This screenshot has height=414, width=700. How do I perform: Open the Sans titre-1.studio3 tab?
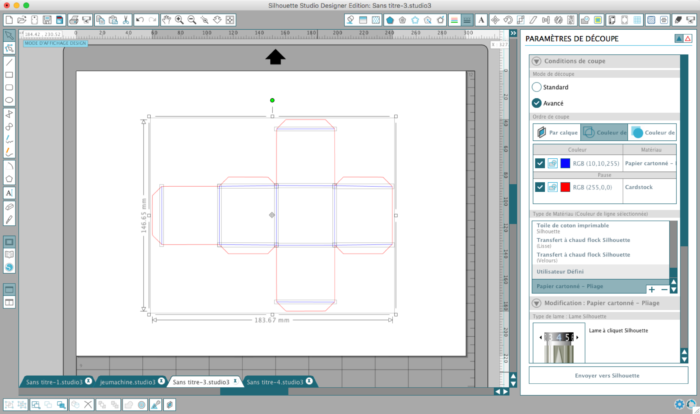coord(54,382)
